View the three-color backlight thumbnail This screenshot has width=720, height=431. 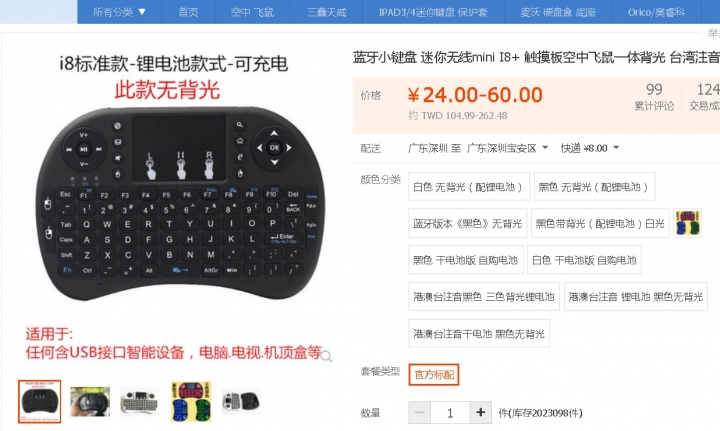(191, 402)
